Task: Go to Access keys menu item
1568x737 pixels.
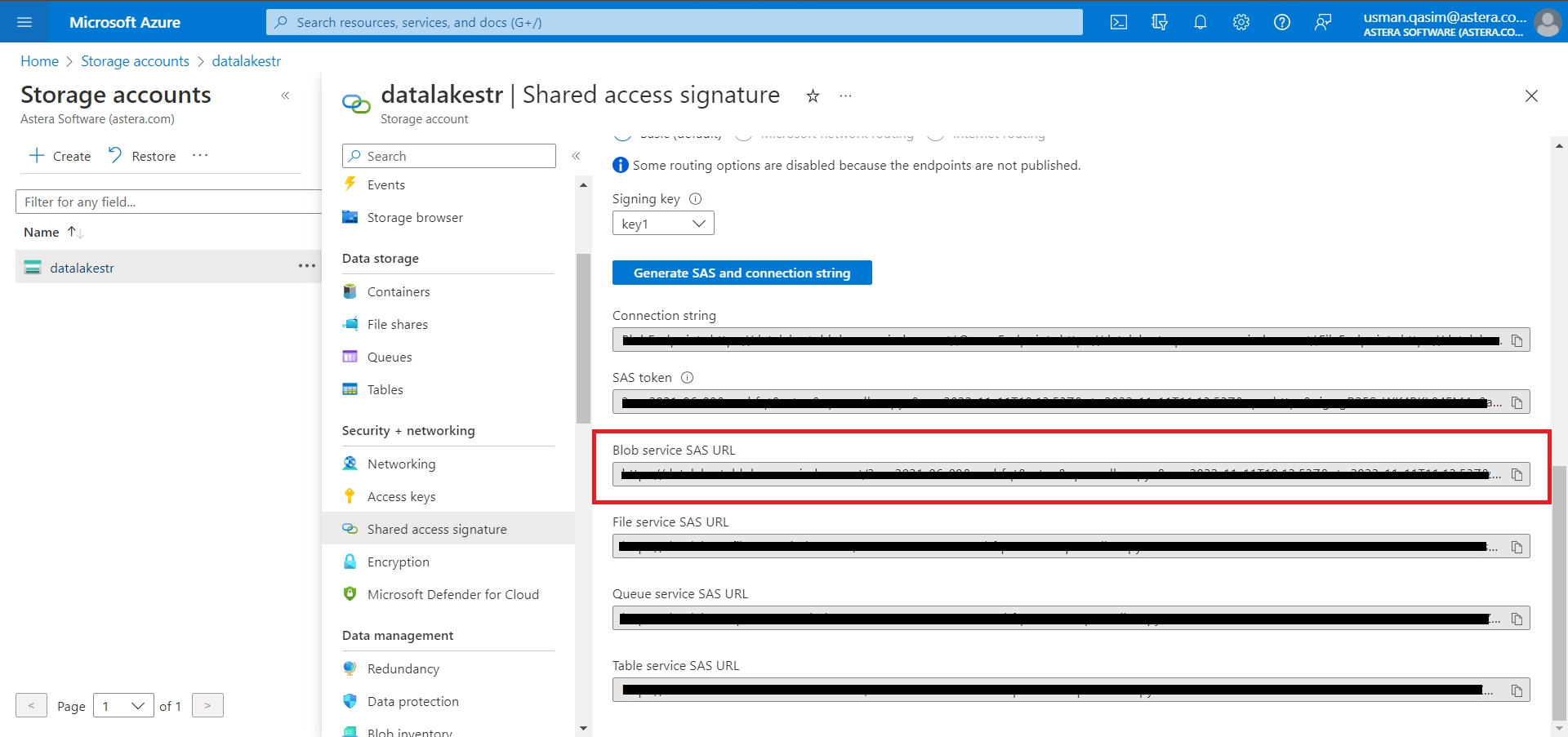Action: (x=401, y=497)
